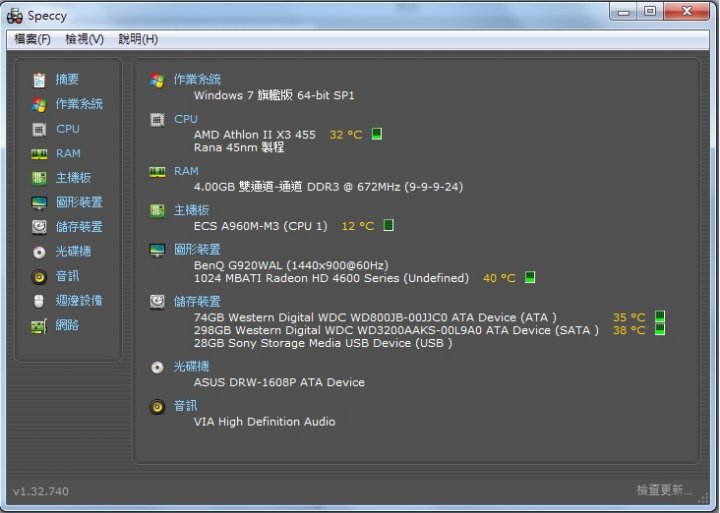Select text 28GB Sony Storage Media USB Device
This screenshot has width=720, height=513.
click(x=302, y=343)
